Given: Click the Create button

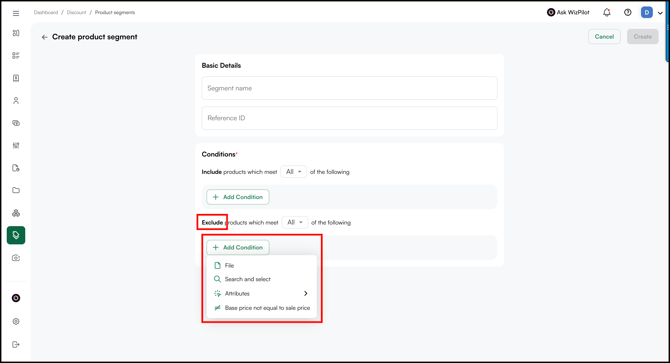Looking at the screenshot, I should [x=643, y=37].
